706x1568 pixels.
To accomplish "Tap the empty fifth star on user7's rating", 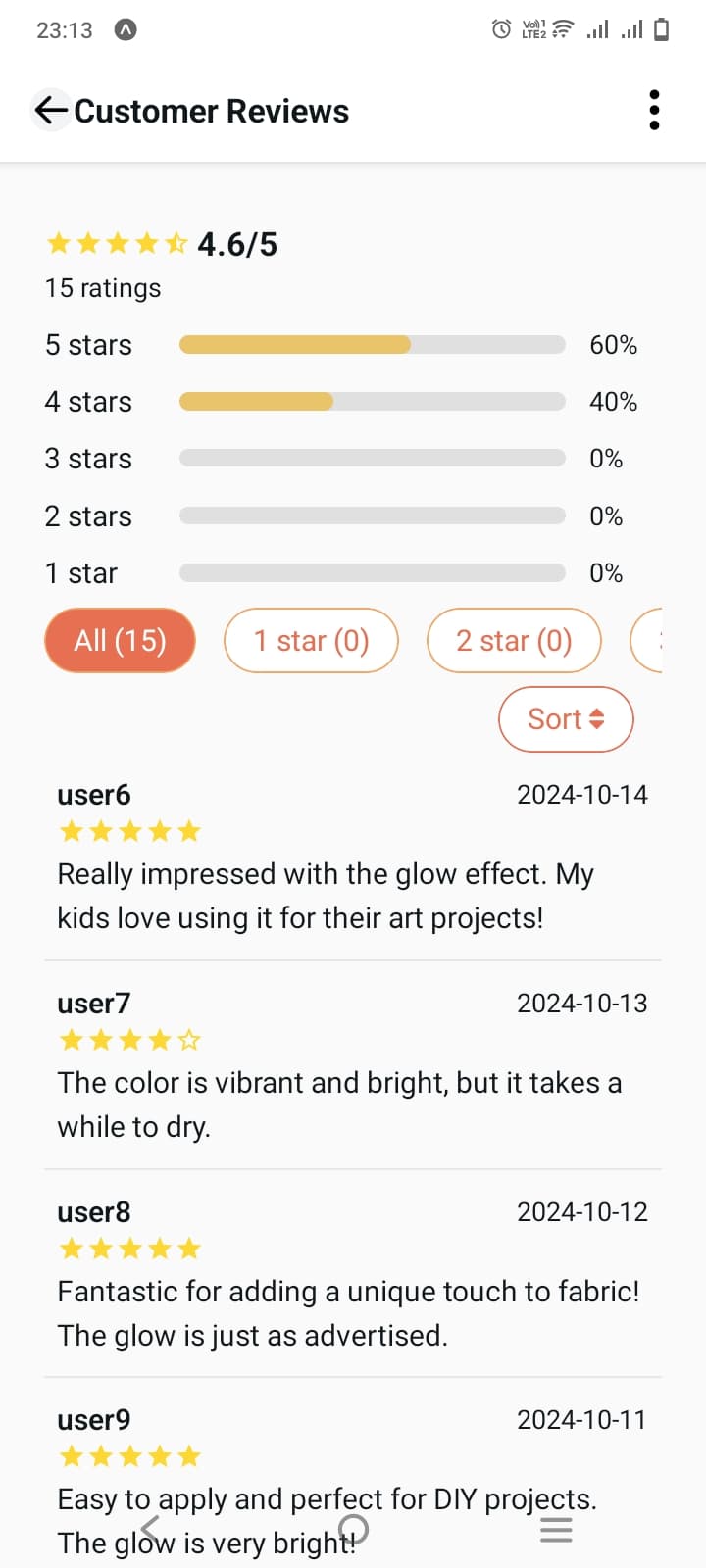I will tap(189, 1039).
